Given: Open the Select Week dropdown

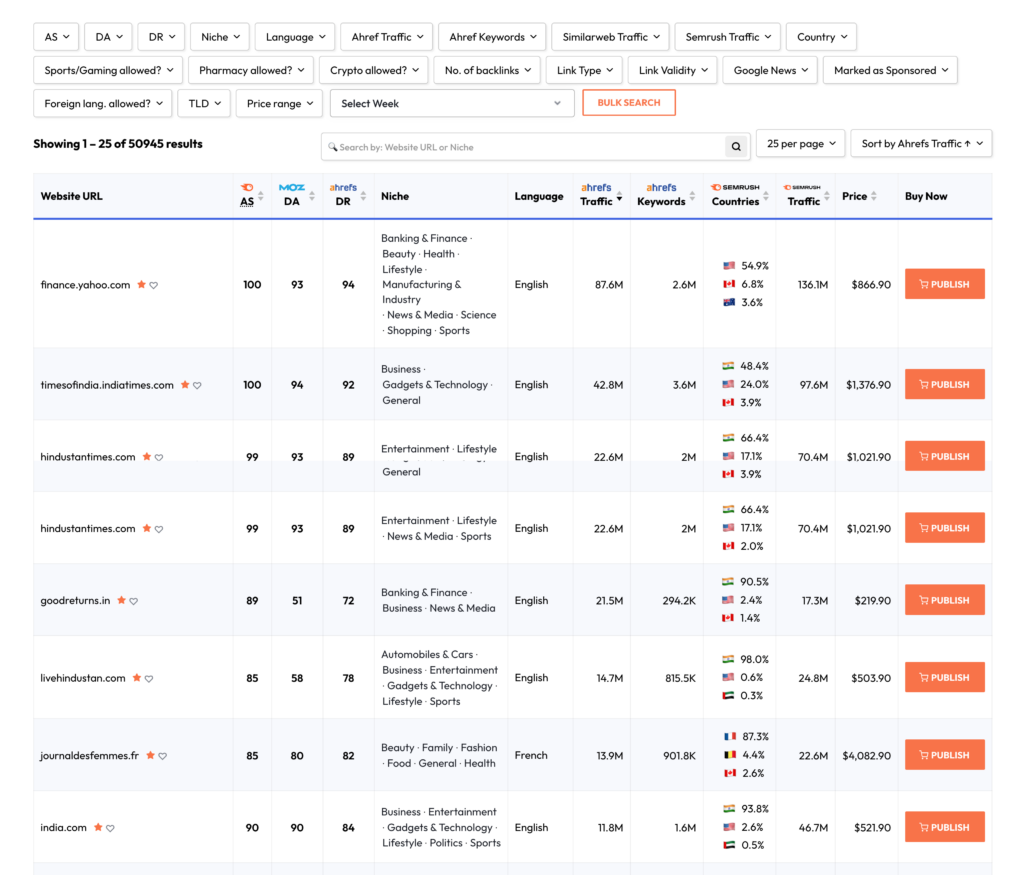Looking at the screenshot, I should pyautogui.click(x=451, y=103).
